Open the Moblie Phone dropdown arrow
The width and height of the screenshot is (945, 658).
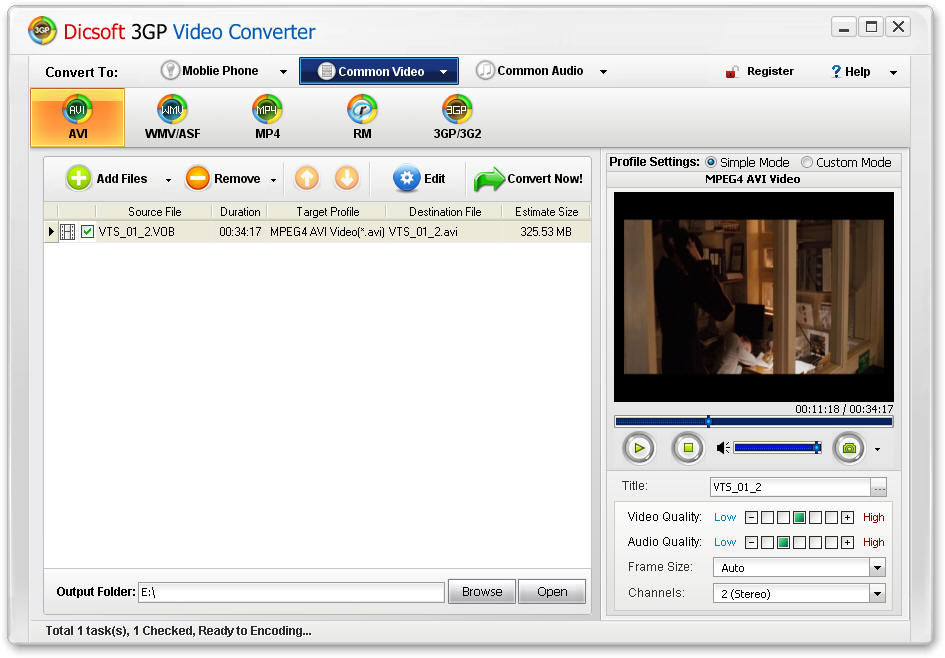tap(283, 72)
